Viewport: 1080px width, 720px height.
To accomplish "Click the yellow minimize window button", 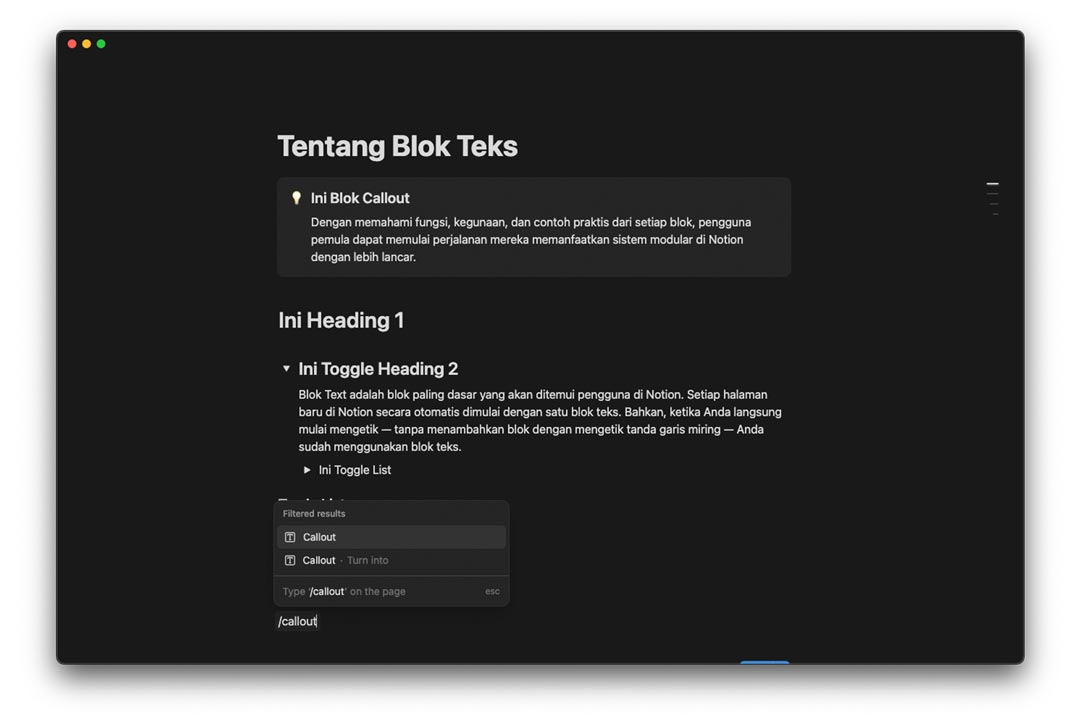I will coord(87,44).
